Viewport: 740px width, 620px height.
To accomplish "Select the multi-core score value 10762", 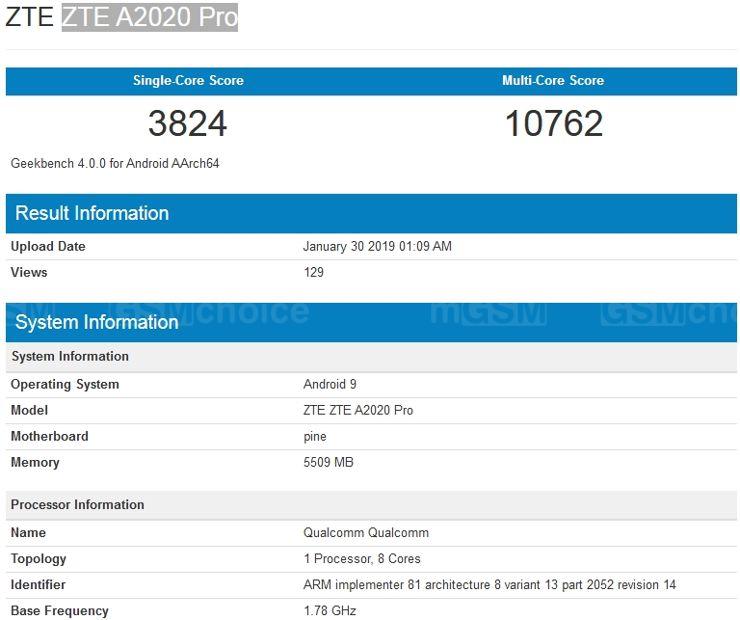I will tap(553, 124).
